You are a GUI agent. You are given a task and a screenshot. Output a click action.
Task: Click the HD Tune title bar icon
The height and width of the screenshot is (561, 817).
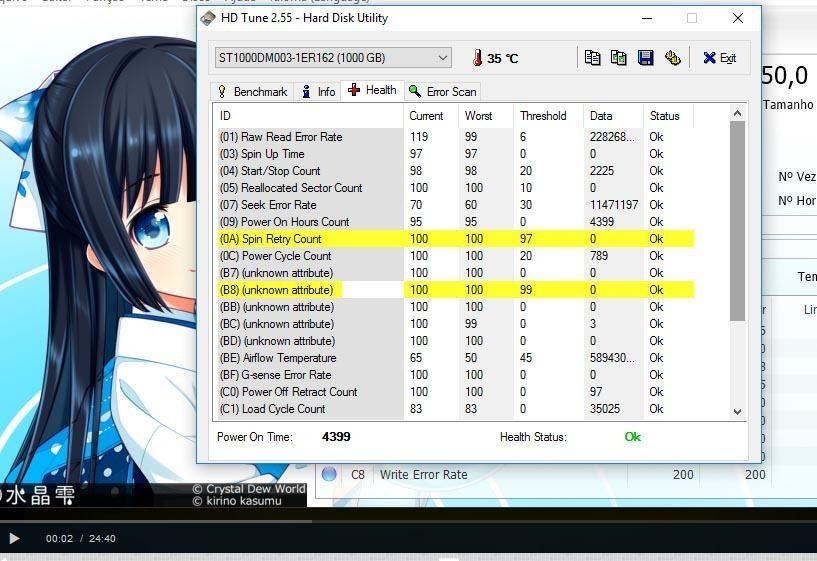[208, 18]
